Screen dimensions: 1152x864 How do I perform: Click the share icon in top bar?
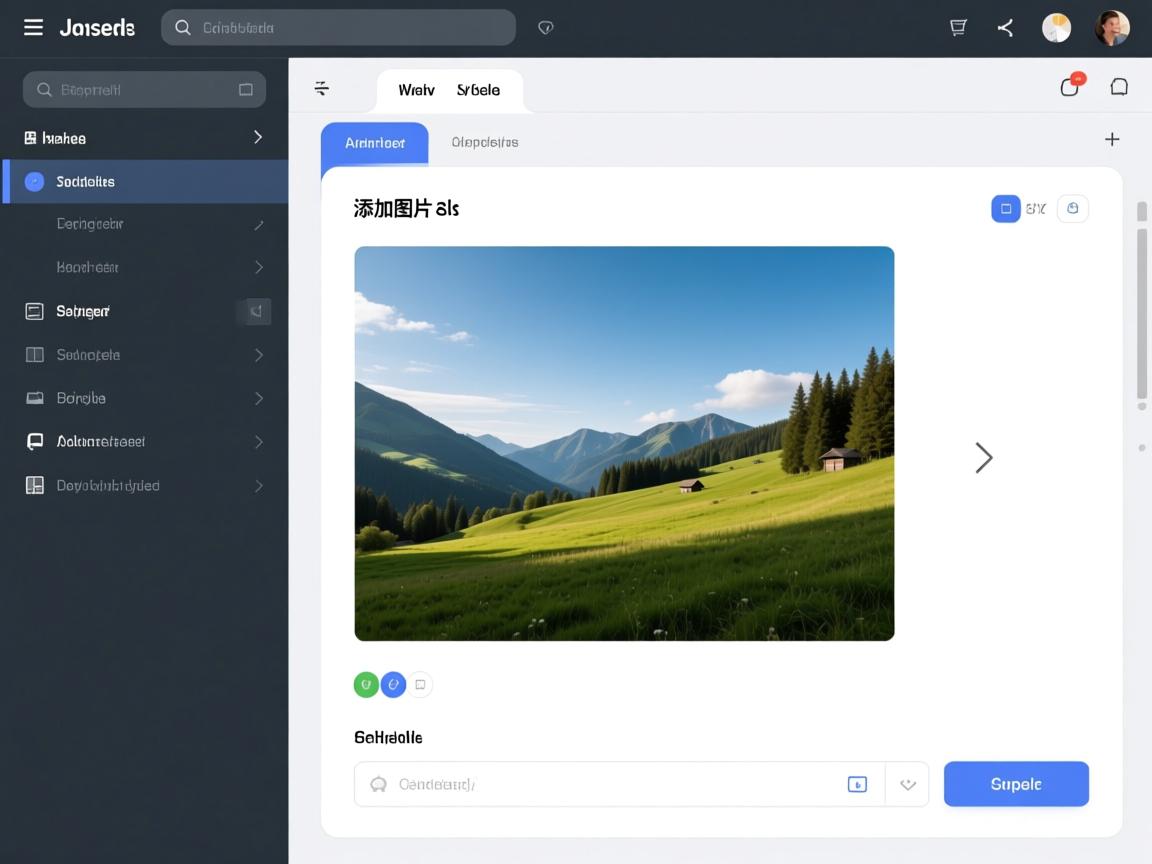tap(1005, 28)
